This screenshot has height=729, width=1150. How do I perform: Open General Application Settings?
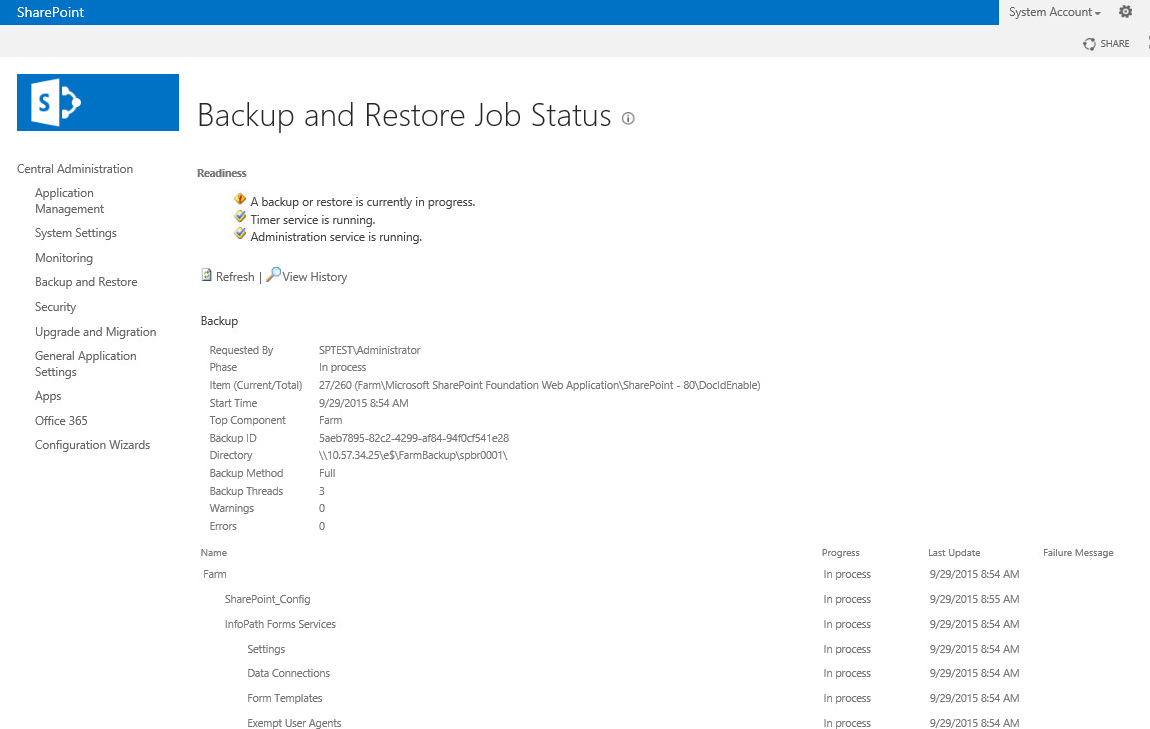click(x=86, y=364)
